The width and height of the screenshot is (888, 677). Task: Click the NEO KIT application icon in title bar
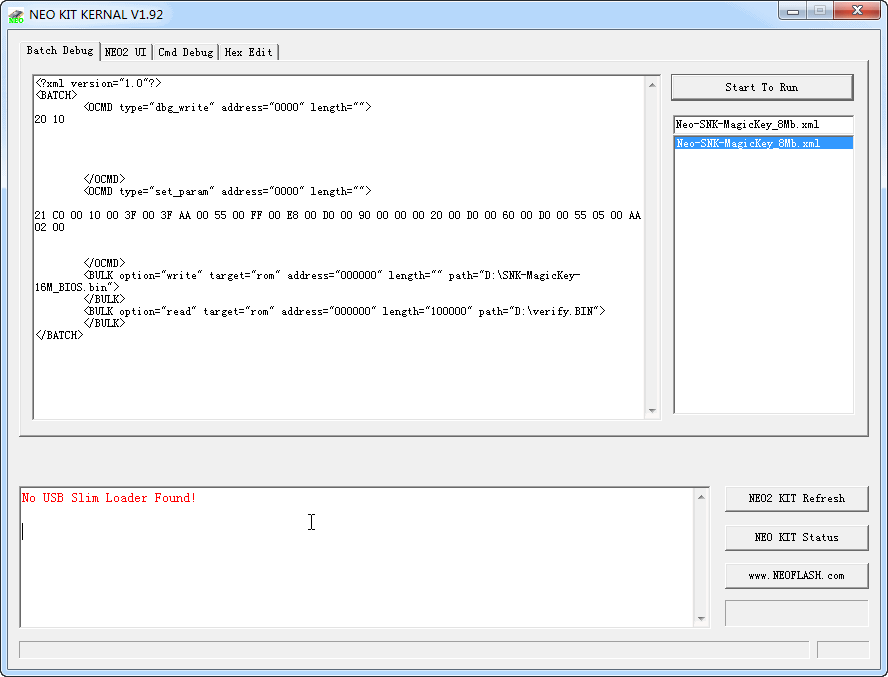tap(17, 15)
